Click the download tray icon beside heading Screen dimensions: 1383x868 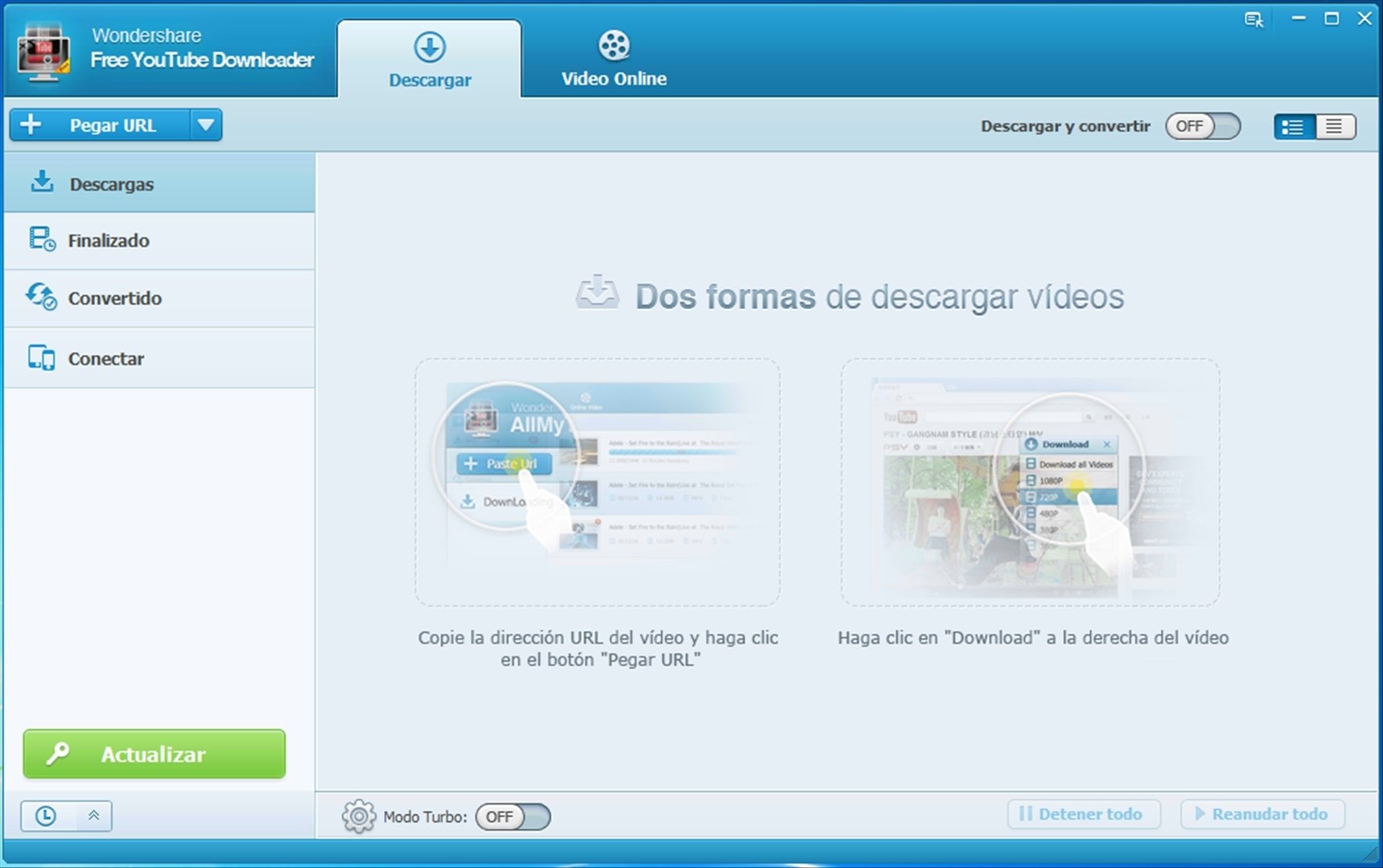598,293
